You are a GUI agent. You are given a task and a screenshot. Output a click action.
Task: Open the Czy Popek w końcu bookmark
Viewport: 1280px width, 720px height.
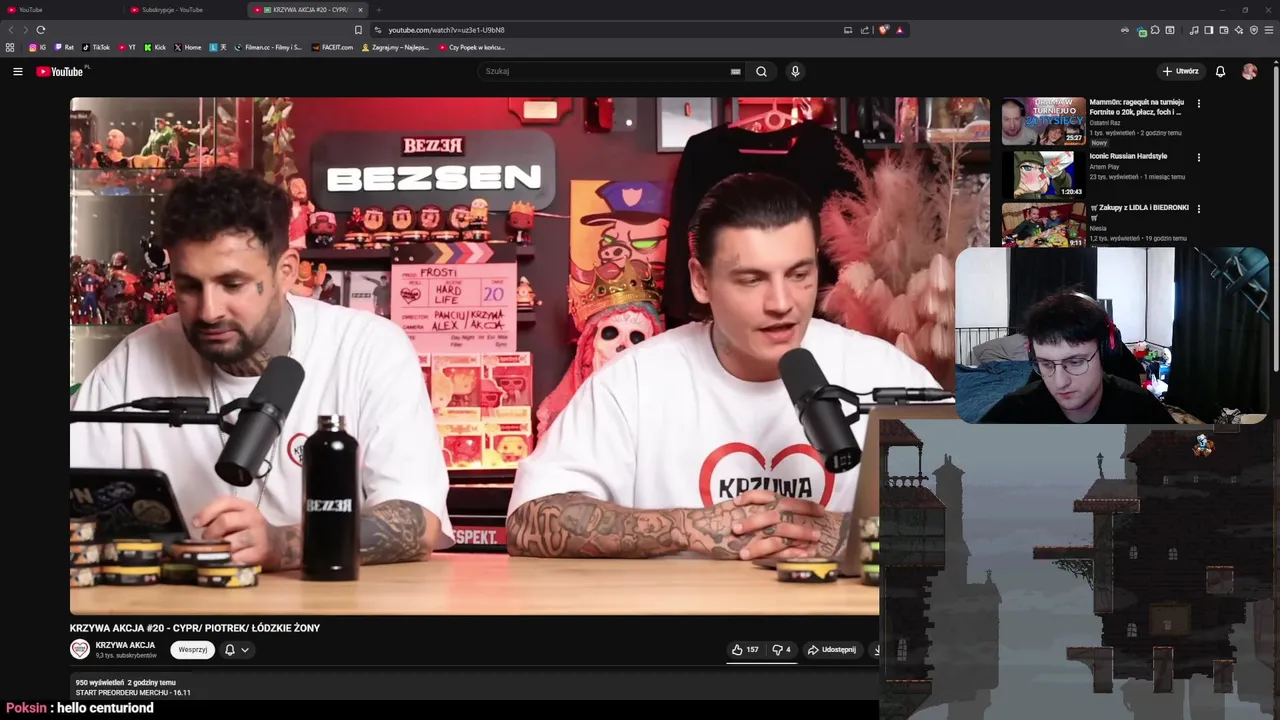pos(472,47)
